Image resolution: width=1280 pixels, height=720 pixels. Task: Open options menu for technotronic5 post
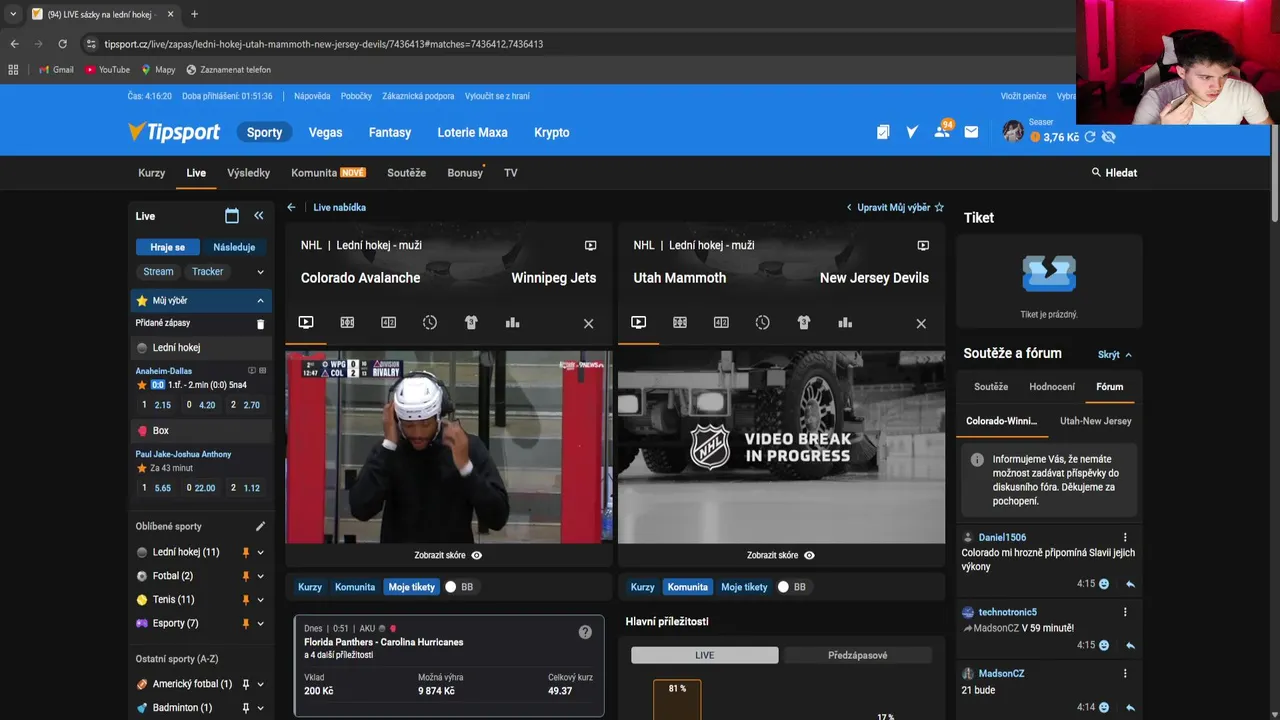(1125, 612)
